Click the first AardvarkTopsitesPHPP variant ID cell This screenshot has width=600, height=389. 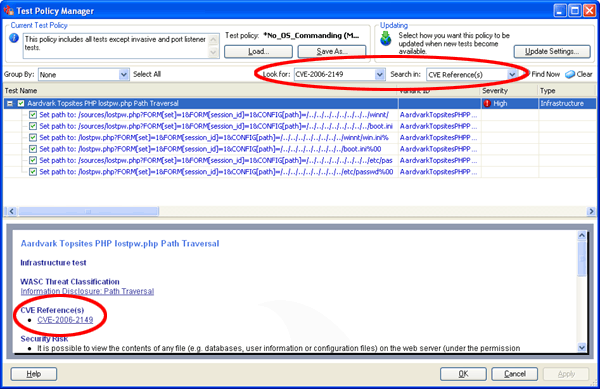[439, 115]
